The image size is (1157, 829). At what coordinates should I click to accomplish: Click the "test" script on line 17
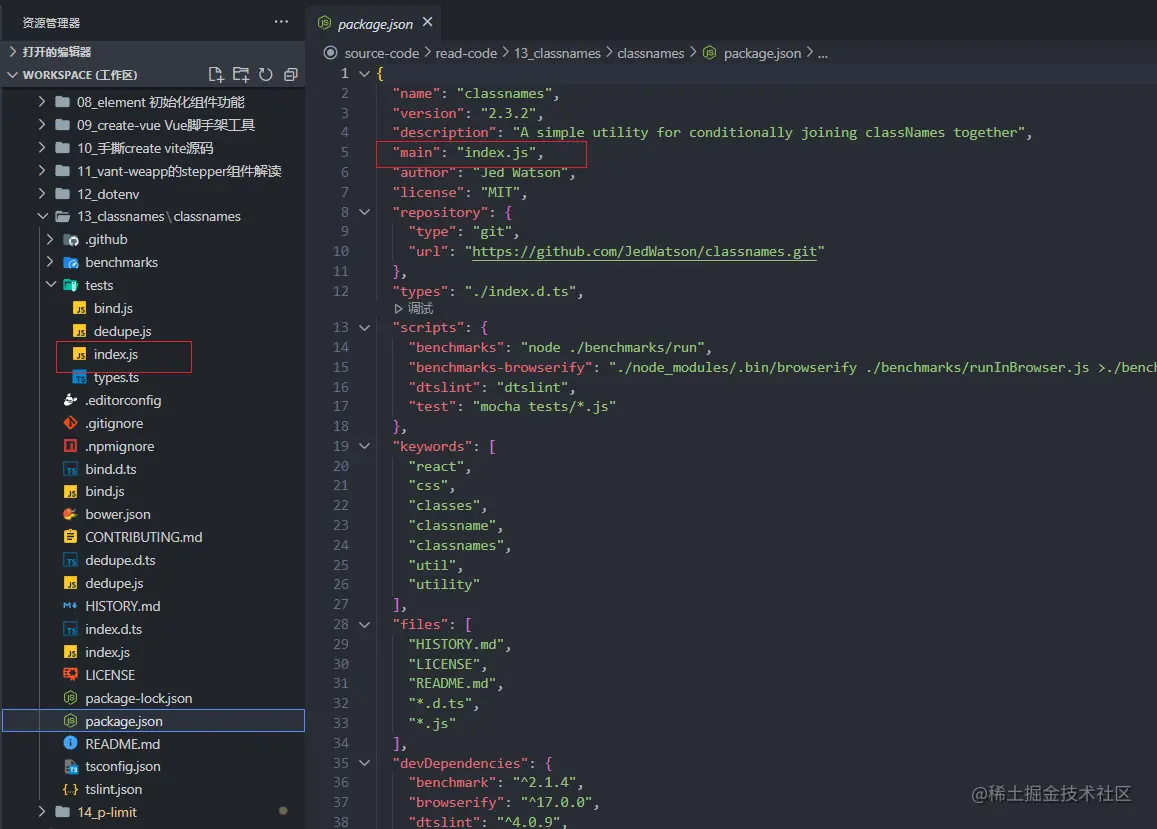tap(432, 406)
